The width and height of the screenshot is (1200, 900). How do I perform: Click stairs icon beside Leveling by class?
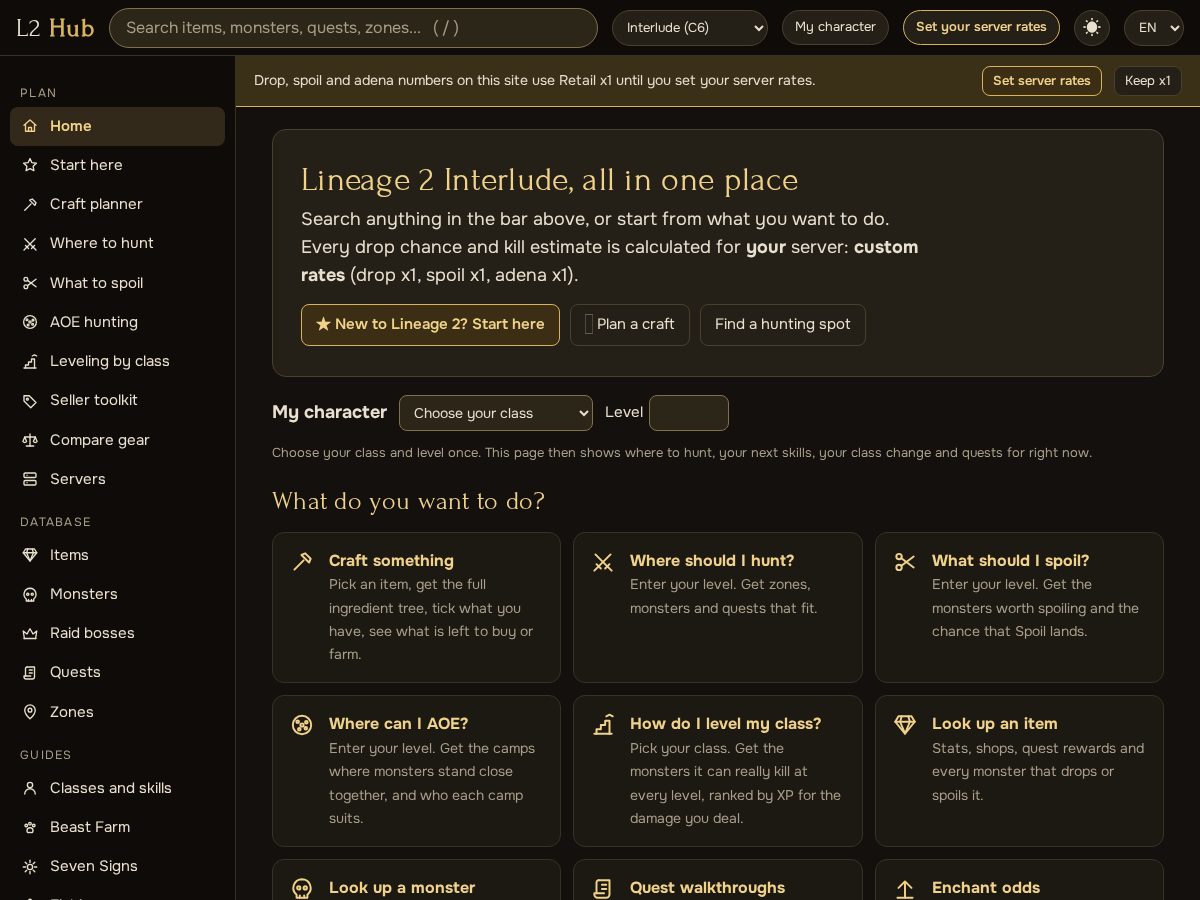(x=30, y=361)
